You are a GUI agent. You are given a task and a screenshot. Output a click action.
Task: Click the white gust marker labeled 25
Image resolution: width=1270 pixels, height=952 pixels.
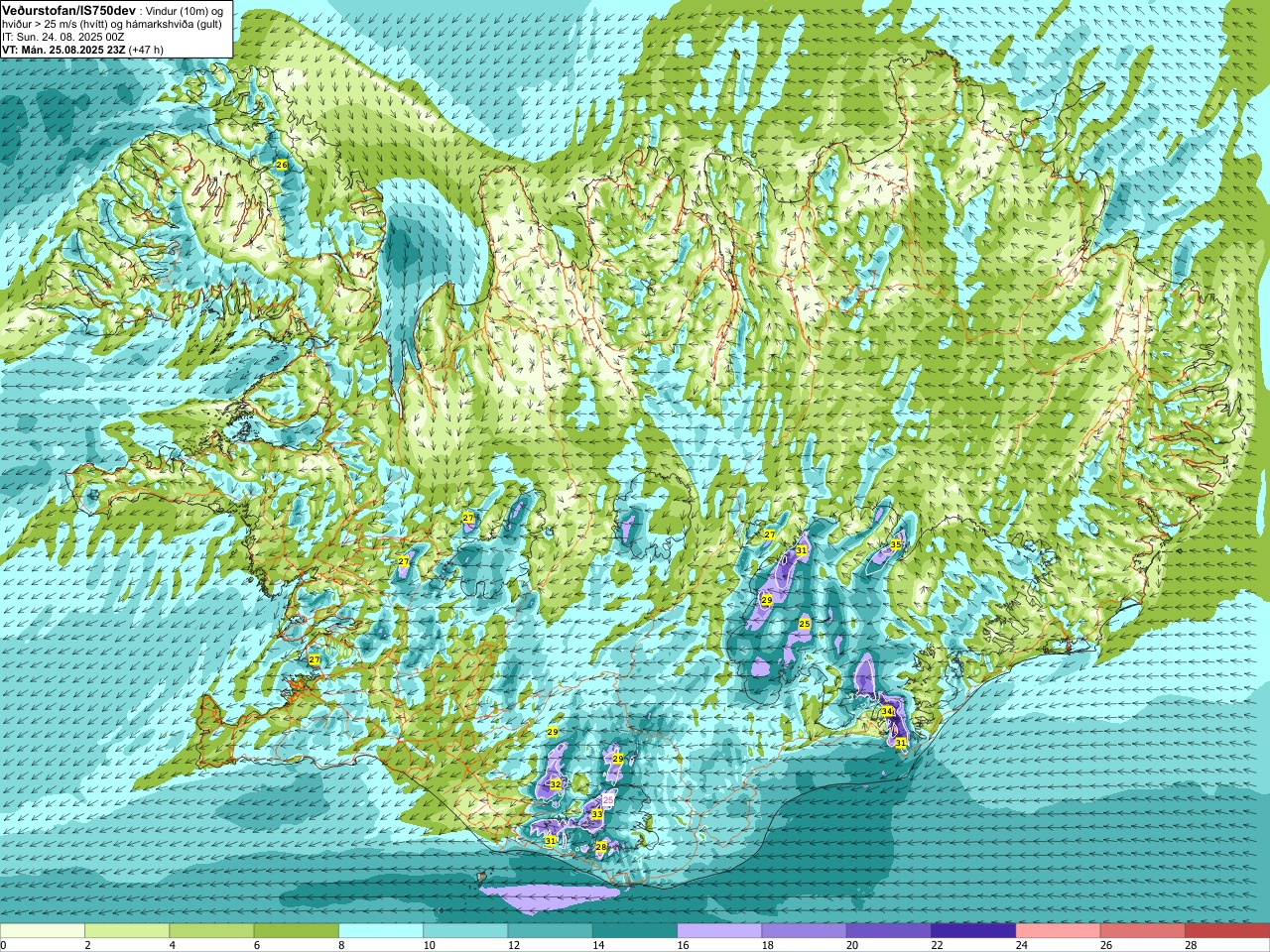pyautogui.click(x=608, y=799)
